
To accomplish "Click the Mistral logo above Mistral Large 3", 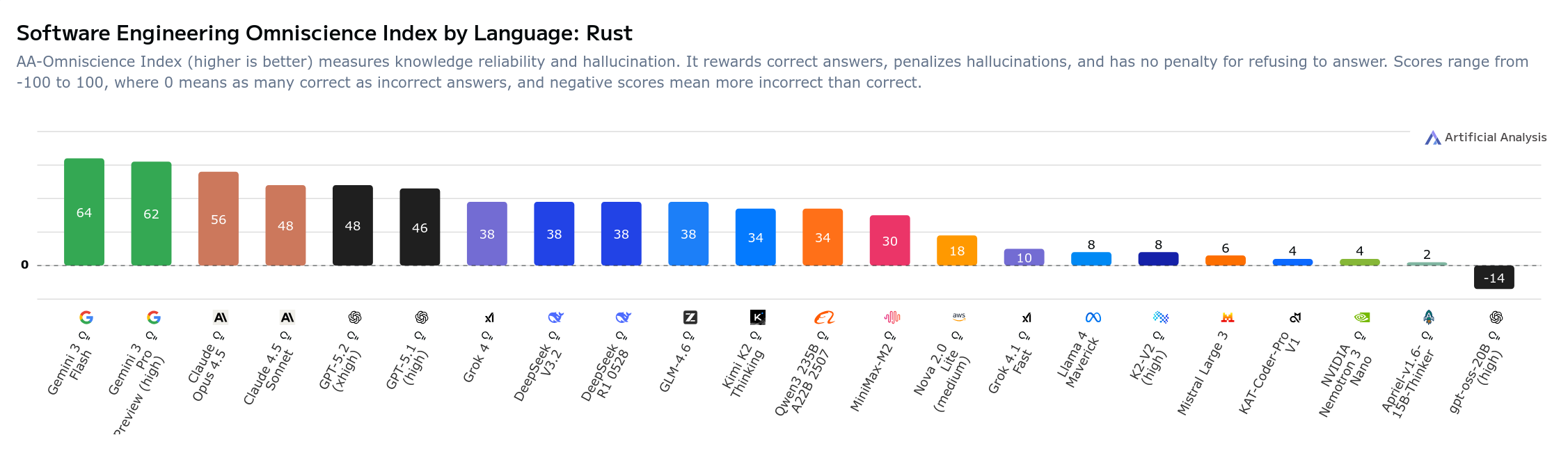I will [x=1227, y=317].
